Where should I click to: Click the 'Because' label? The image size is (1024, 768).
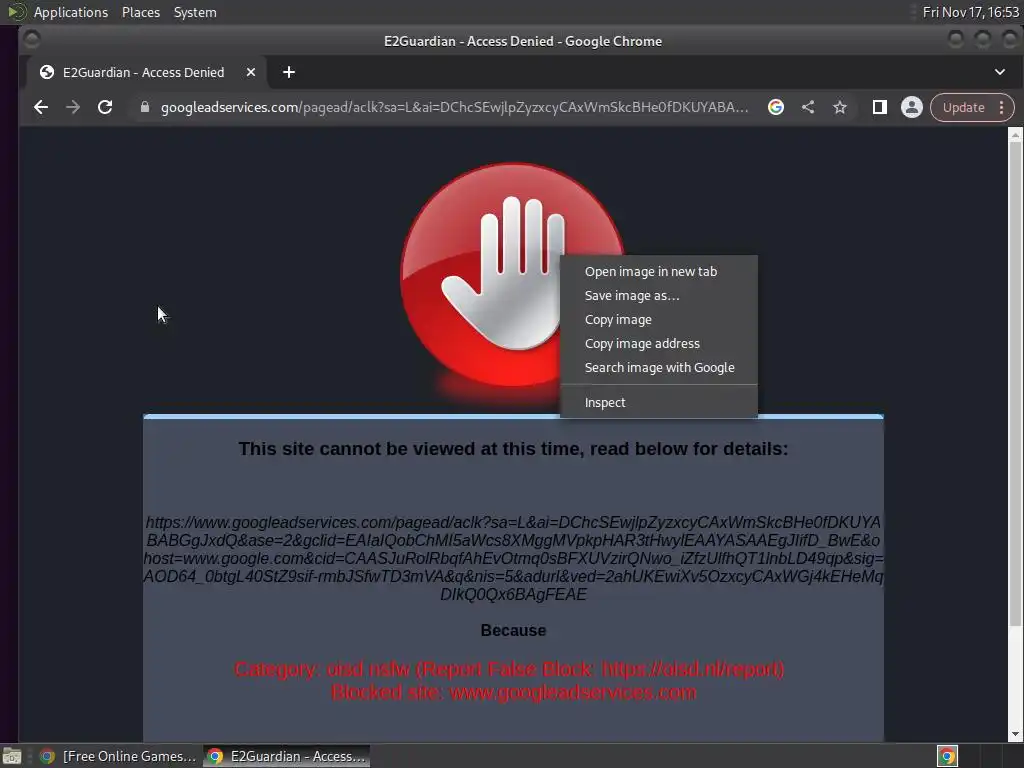[x=513, y=630]
